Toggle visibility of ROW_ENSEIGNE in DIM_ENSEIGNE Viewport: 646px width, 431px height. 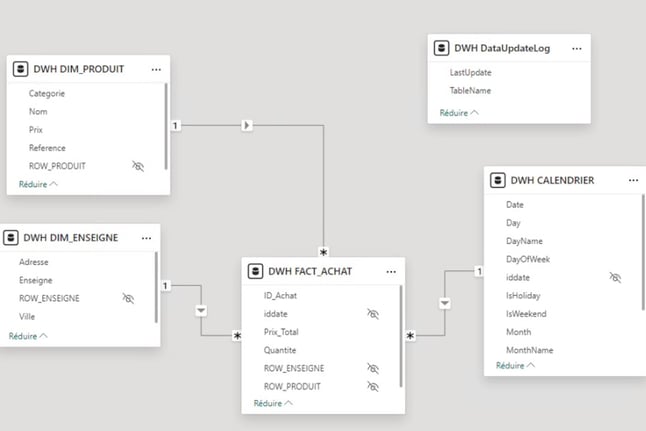[x=128, y=298]
